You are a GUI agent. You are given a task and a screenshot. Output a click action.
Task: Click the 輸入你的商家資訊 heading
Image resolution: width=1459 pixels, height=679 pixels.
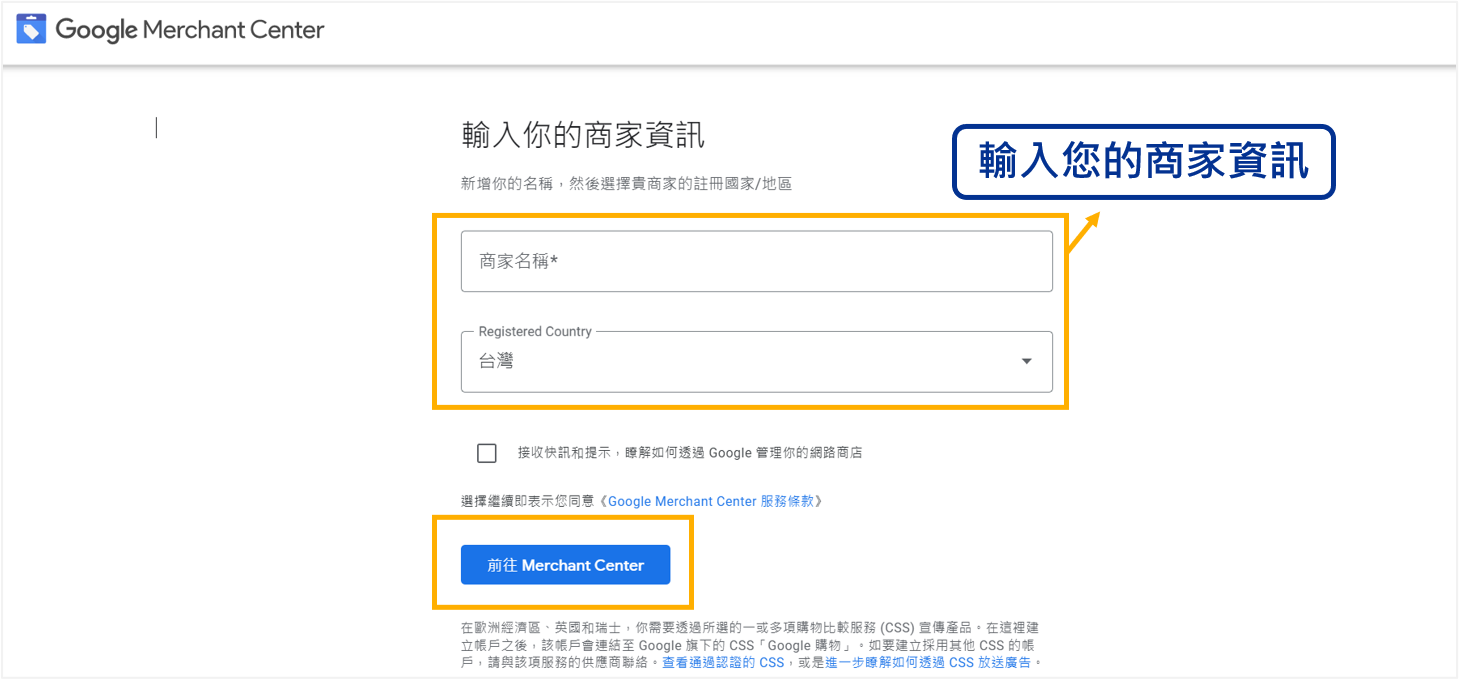tap(583, 135)
